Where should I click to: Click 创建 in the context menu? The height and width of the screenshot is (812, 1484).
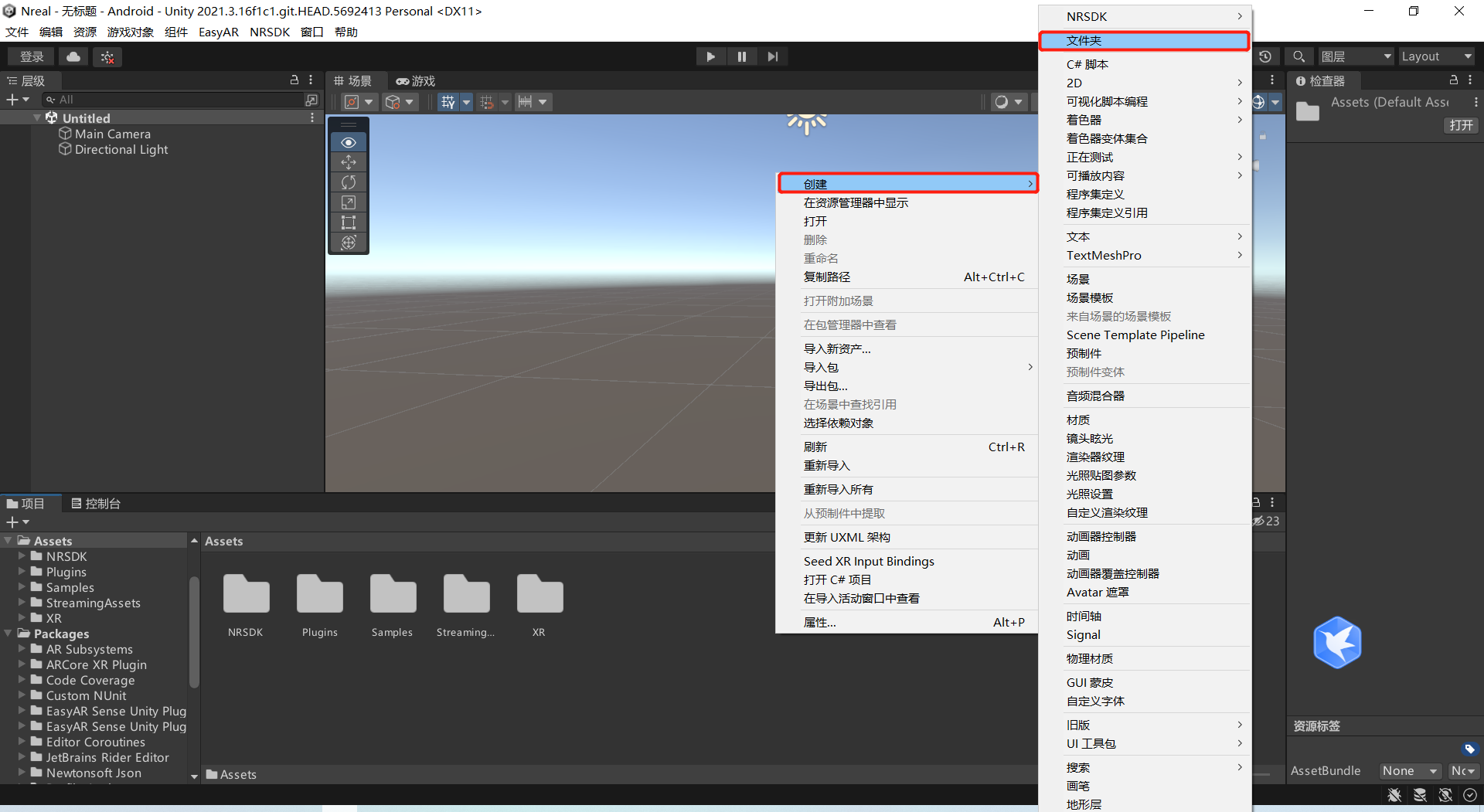click(x=907, y=184)
